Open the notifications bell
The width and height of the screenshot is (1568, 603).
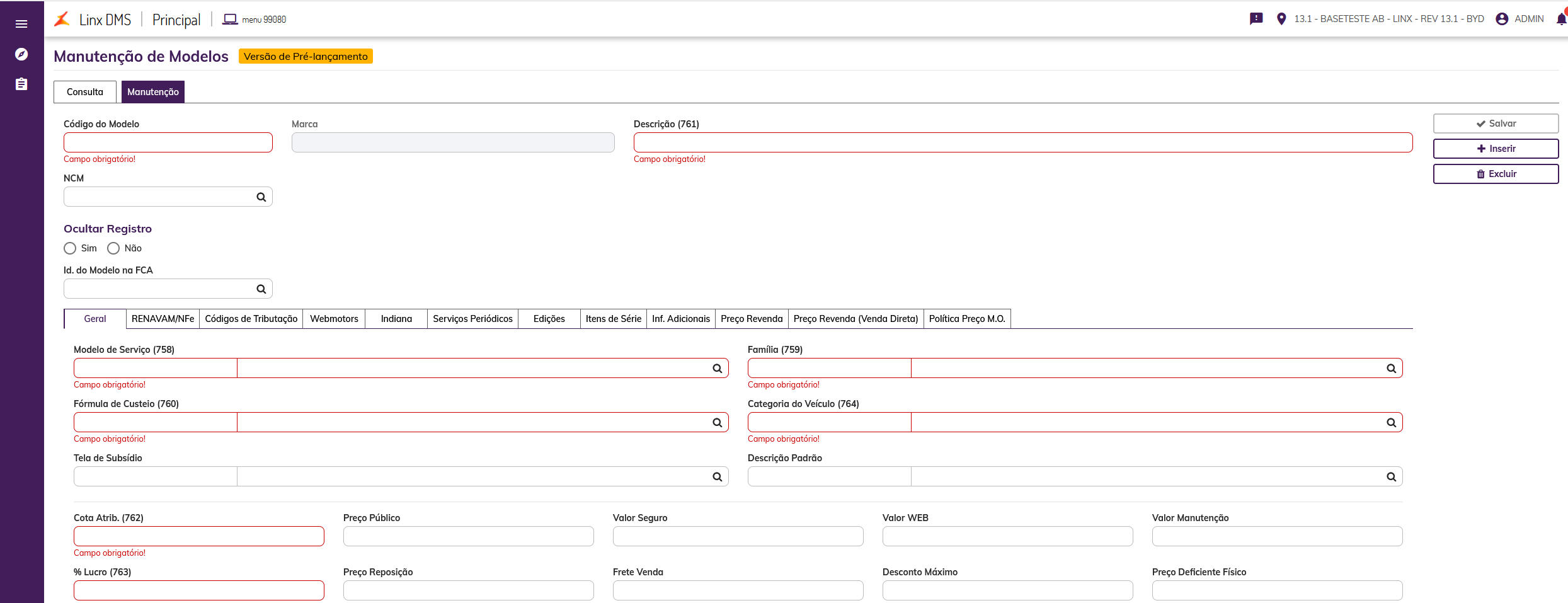1561,19
